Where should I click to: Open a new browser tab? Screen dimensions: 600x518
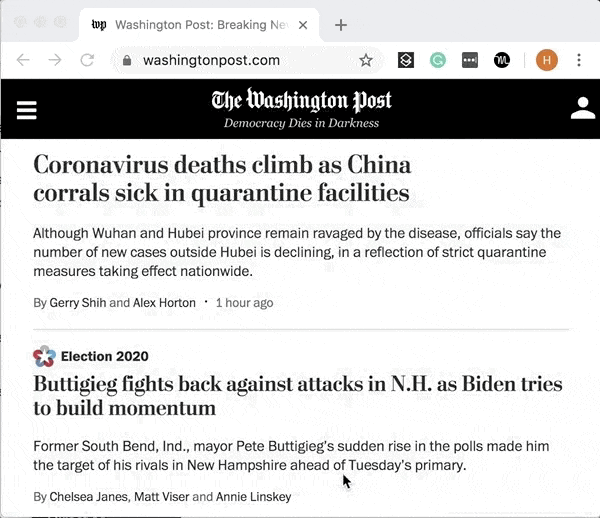[341, 24]
